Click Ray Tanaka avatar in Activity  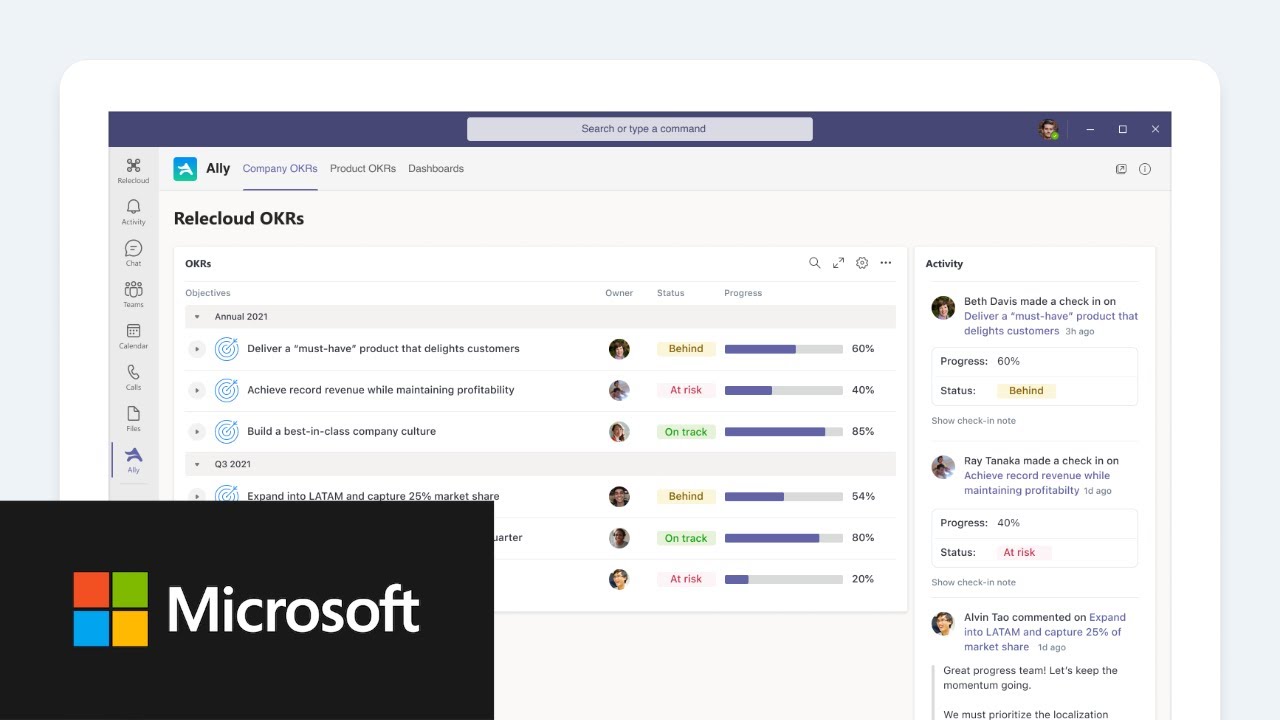tap(943, 467)
